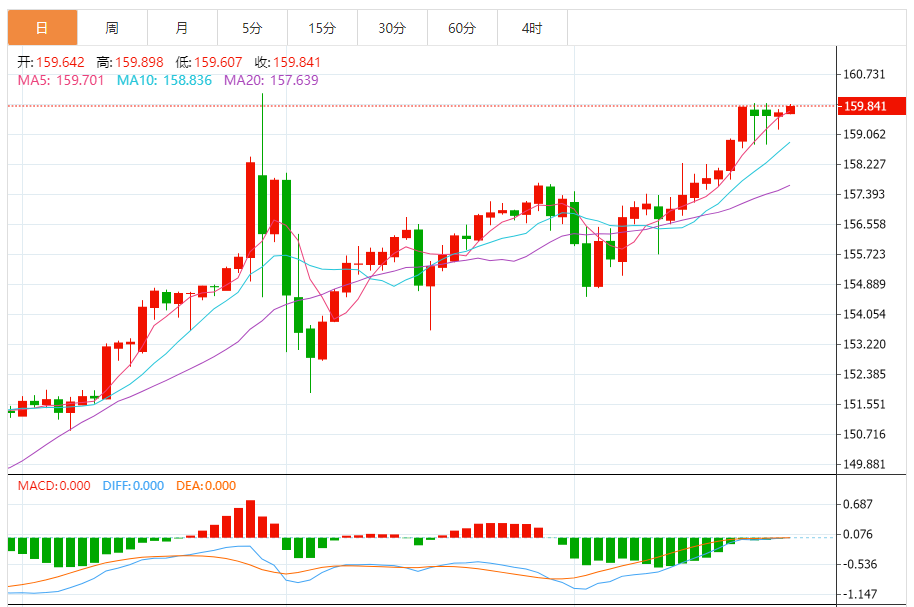Click the DEA:0.000 label

click(206, 486)
